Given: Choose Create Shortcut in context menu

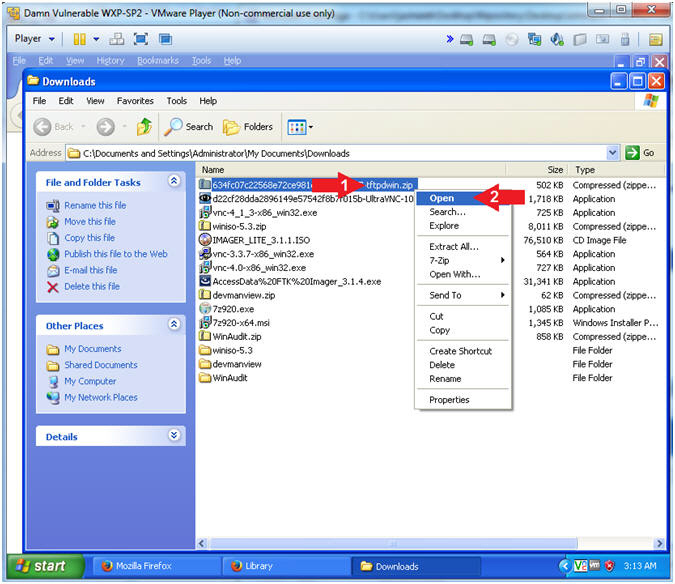Looking at the screenshot, I should 463,351.
